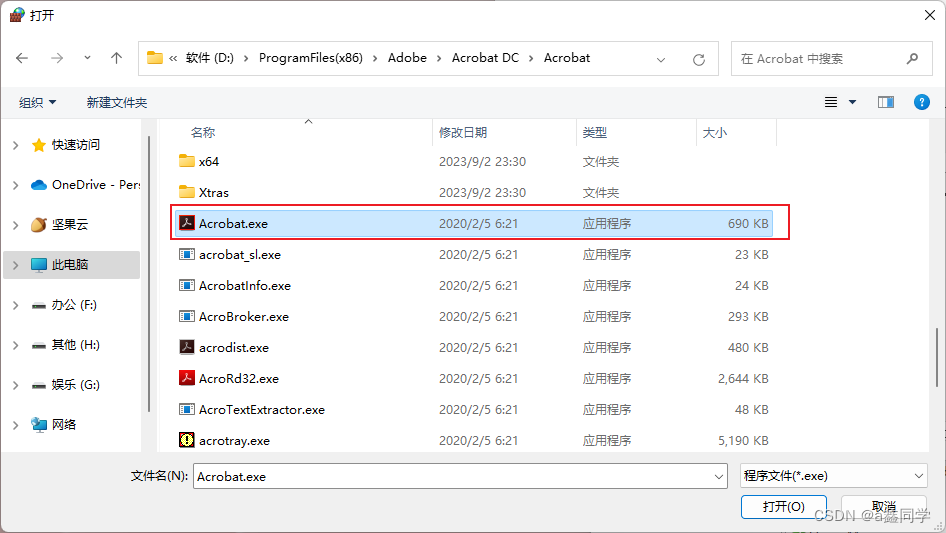Select Acrobat.exe application icon
This screenshot has height=533, width=946.
pos(186,223)
